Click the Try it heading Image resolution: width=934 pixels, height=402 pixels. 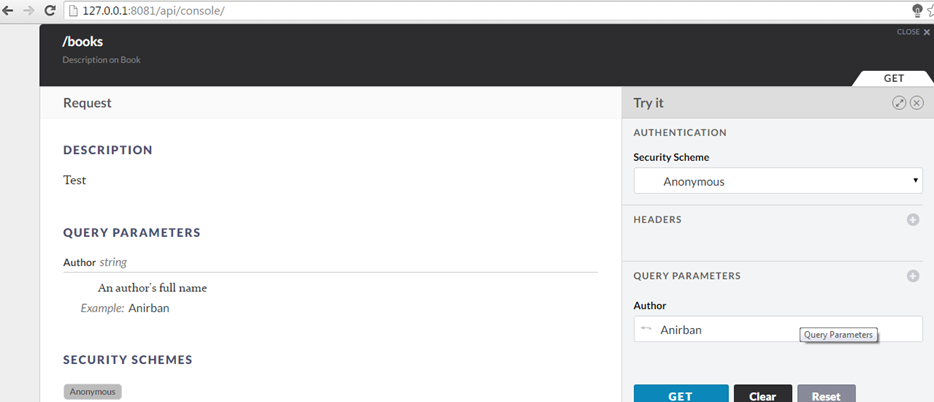(649, 103)
